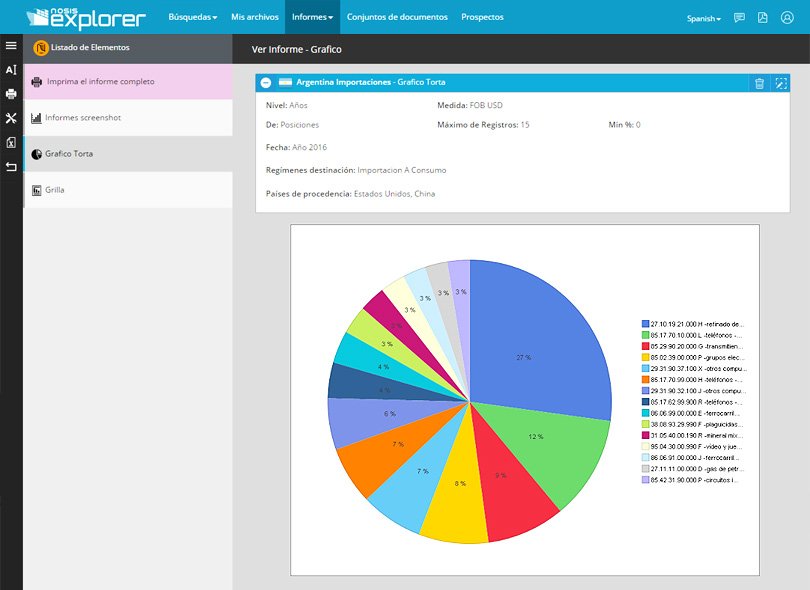
Task: Click the blue swatch for 27.10.19.21.000 H
Action: (645, 324)
